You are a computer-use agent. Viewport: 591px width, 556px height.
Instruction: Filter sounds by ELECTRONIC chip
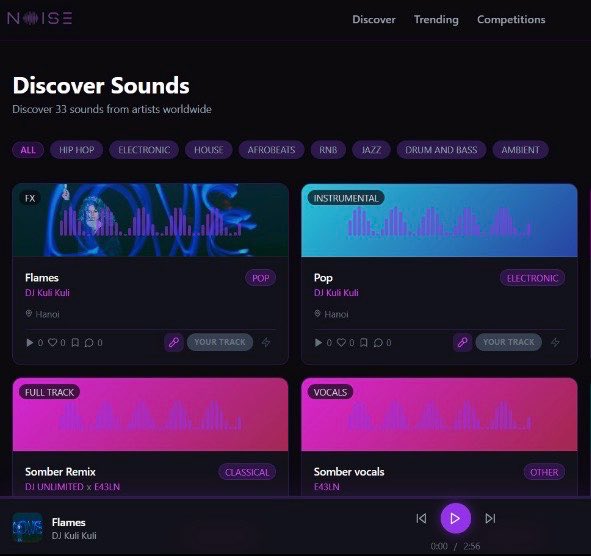(144, 150)
